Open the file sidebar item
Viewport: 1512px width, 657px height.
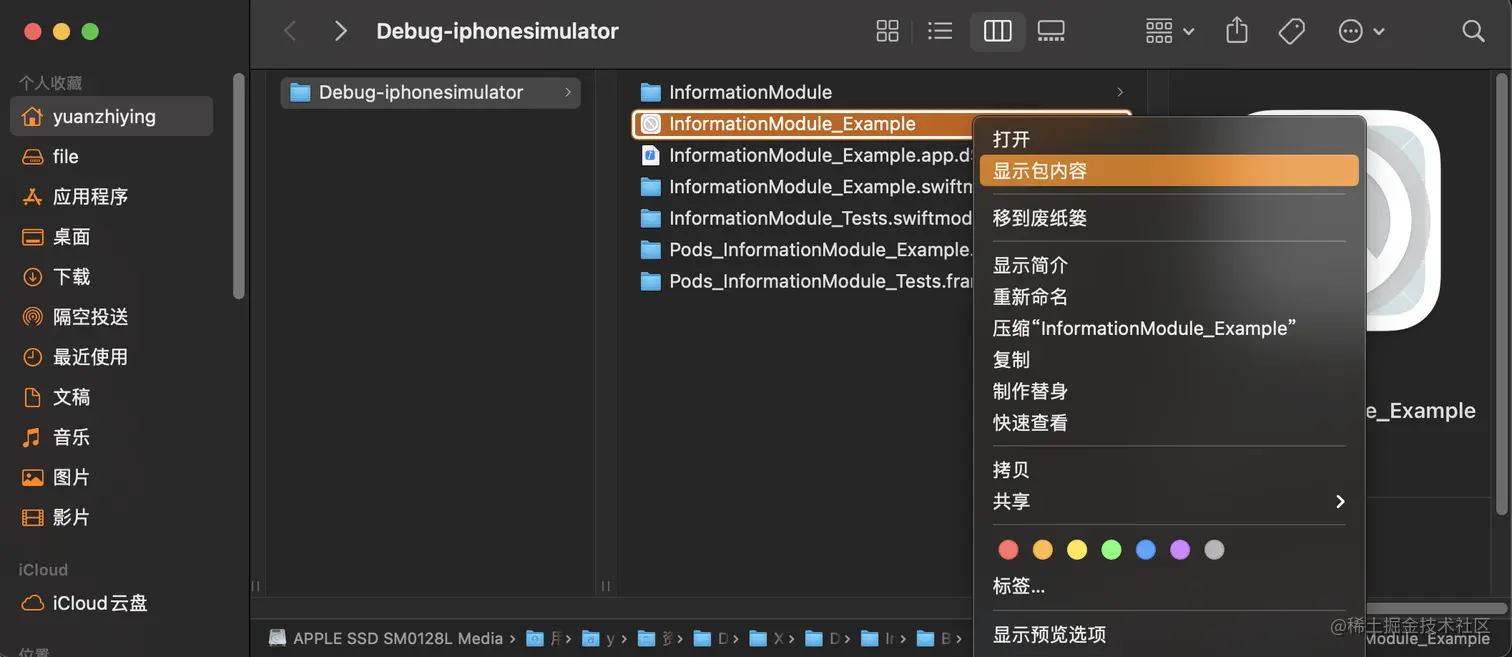pyautogui.click(x=111, y=156)
